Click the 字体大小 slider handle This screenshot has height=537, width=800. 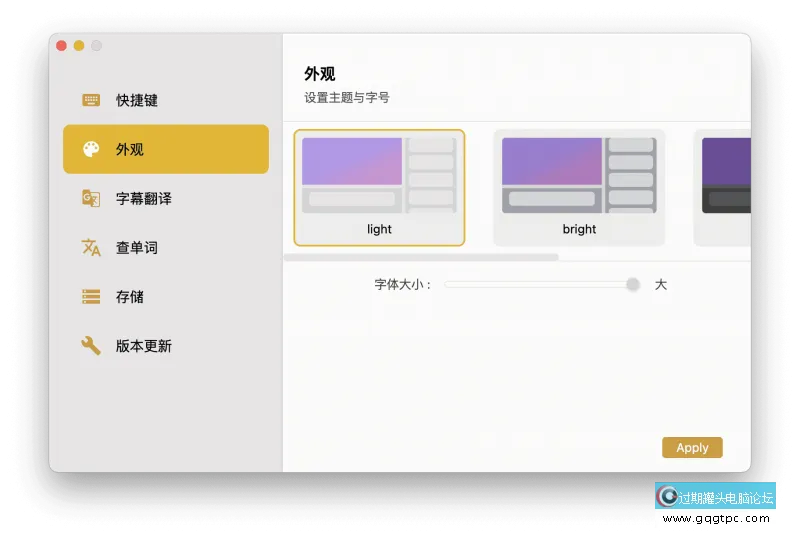[633, 284]
